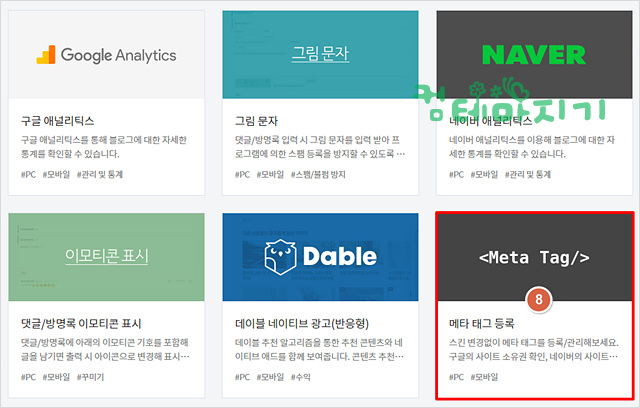Click the 스킨 변경없이 메타 태그 description
Viewport: 640px width, 408px height.
(x=533, y=349)
